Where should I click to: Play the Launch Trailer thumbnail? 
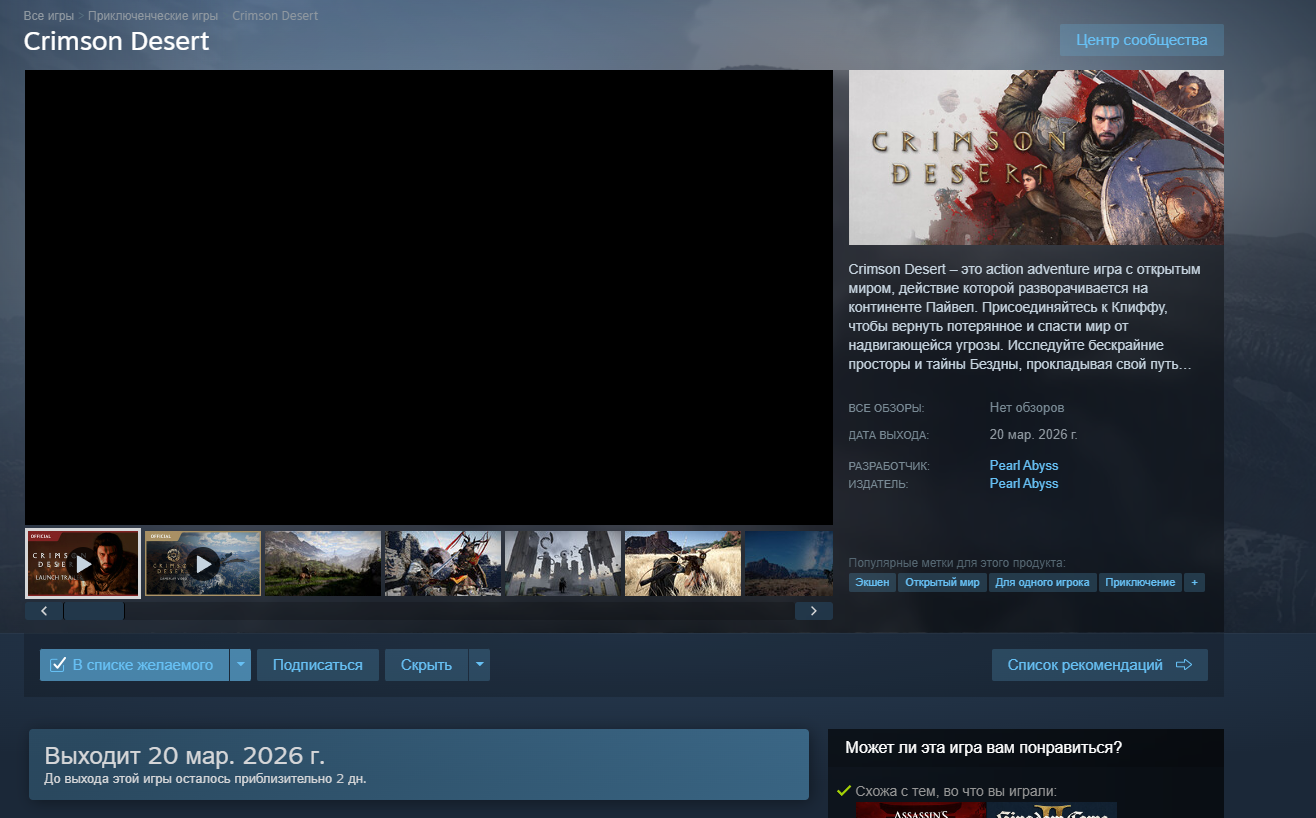click(x=83, y=564)
